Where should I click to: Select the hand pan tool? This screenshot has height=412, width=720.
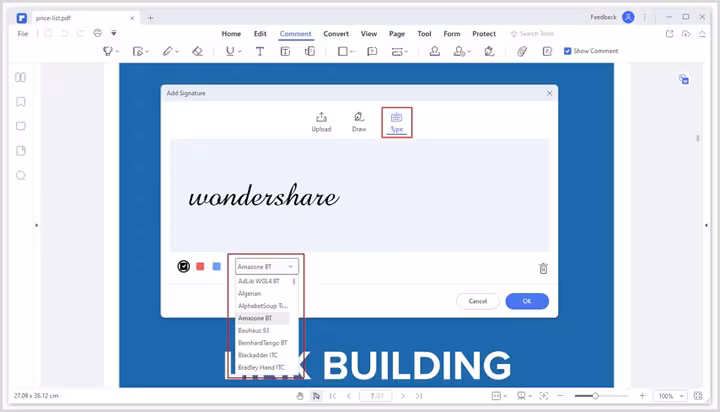pyautogui.click(x=300, y=396)
